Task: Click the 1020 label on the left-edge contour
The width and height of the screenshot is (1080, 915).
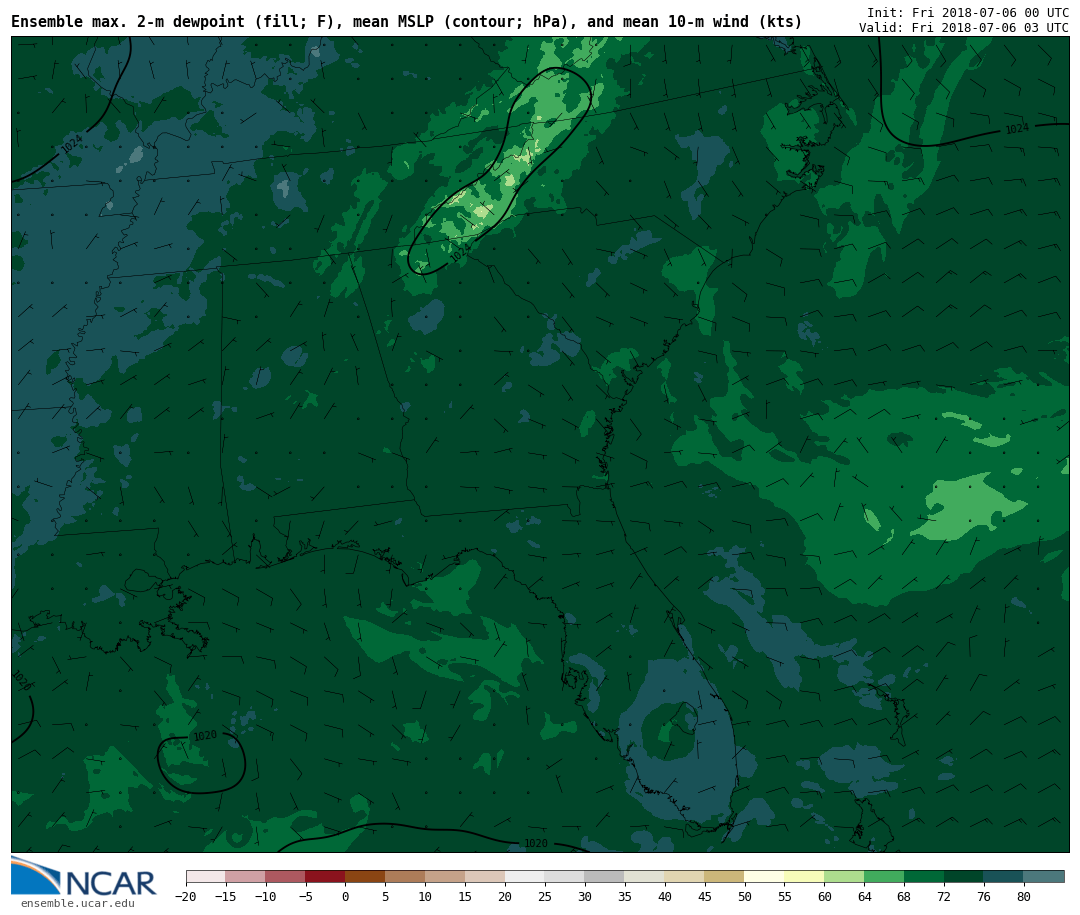Action: point(22,680)
